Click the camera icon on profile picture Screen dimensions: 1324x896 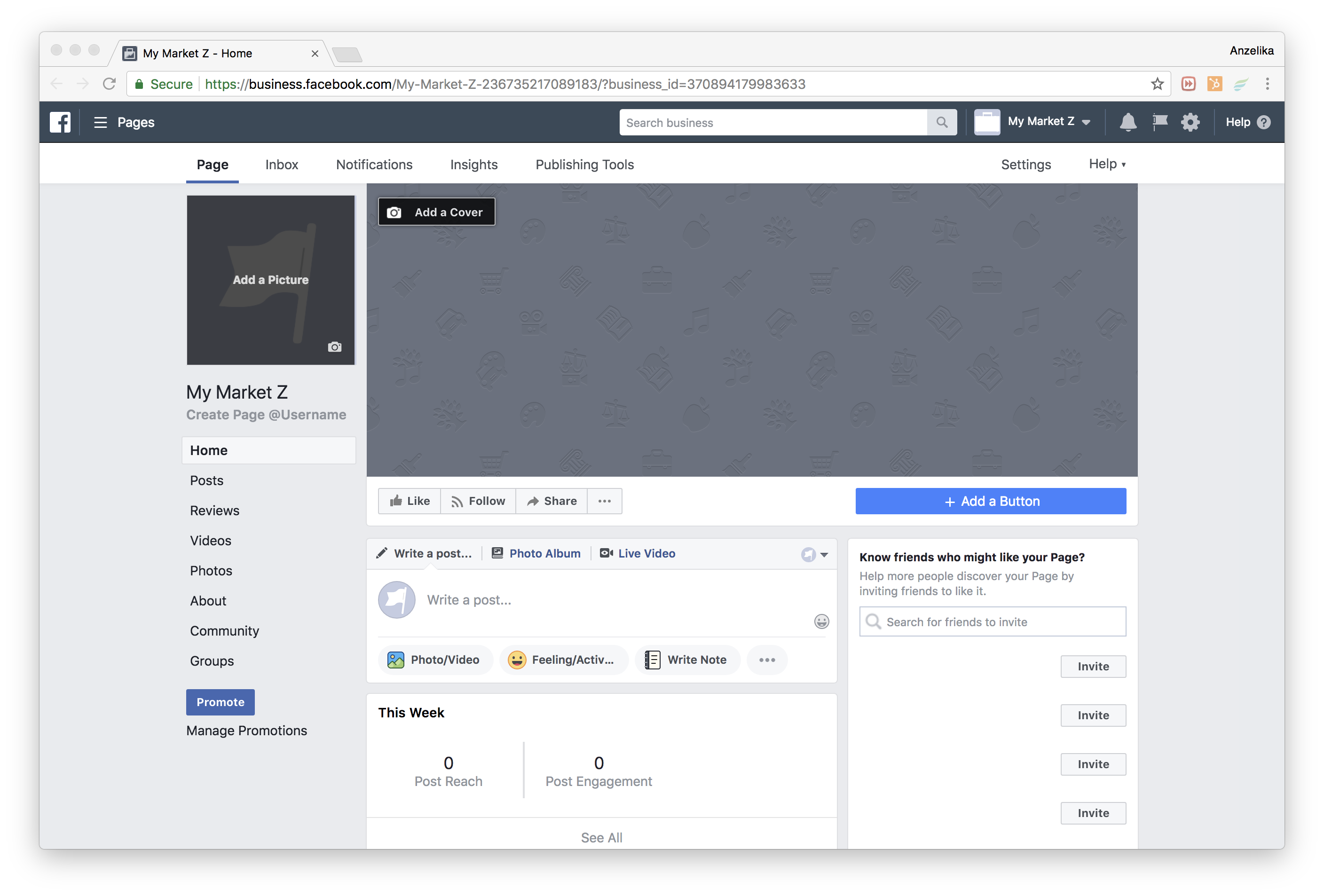(x=334, y=346)
